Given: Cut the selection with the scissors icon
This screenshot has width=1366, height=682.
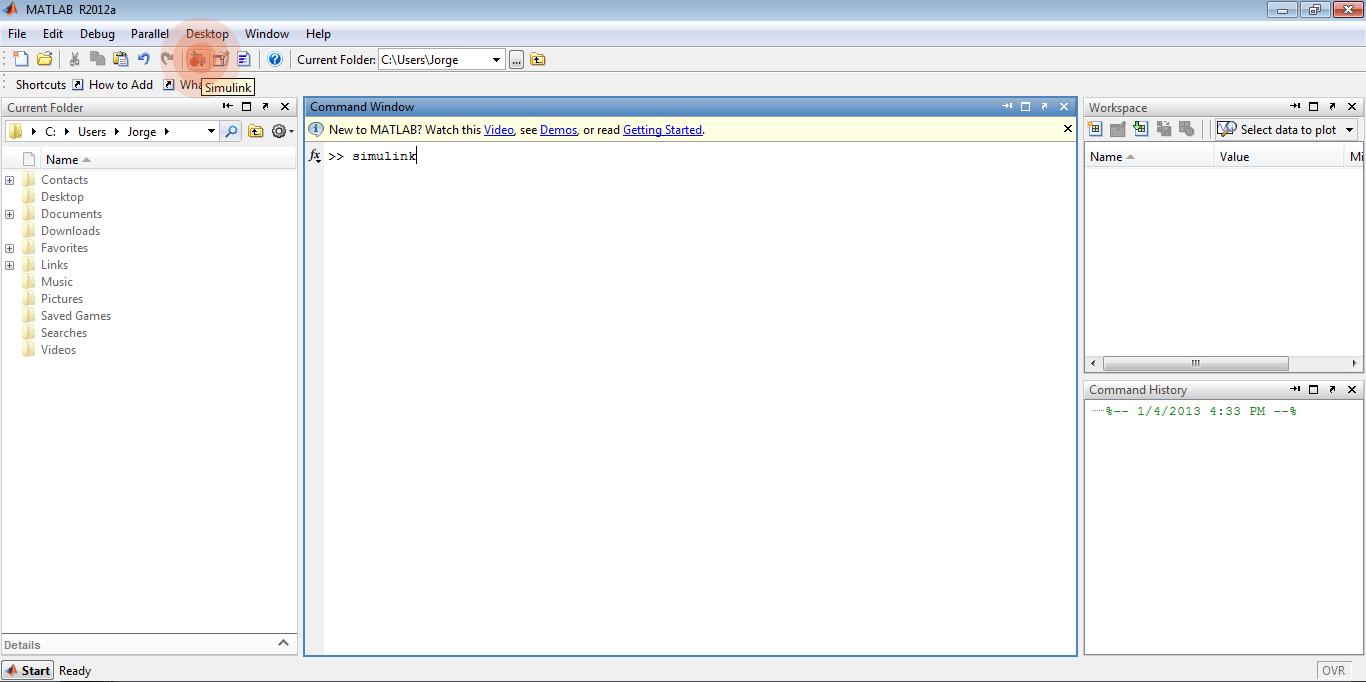Looking at the screenshot, I should (74, 59).
